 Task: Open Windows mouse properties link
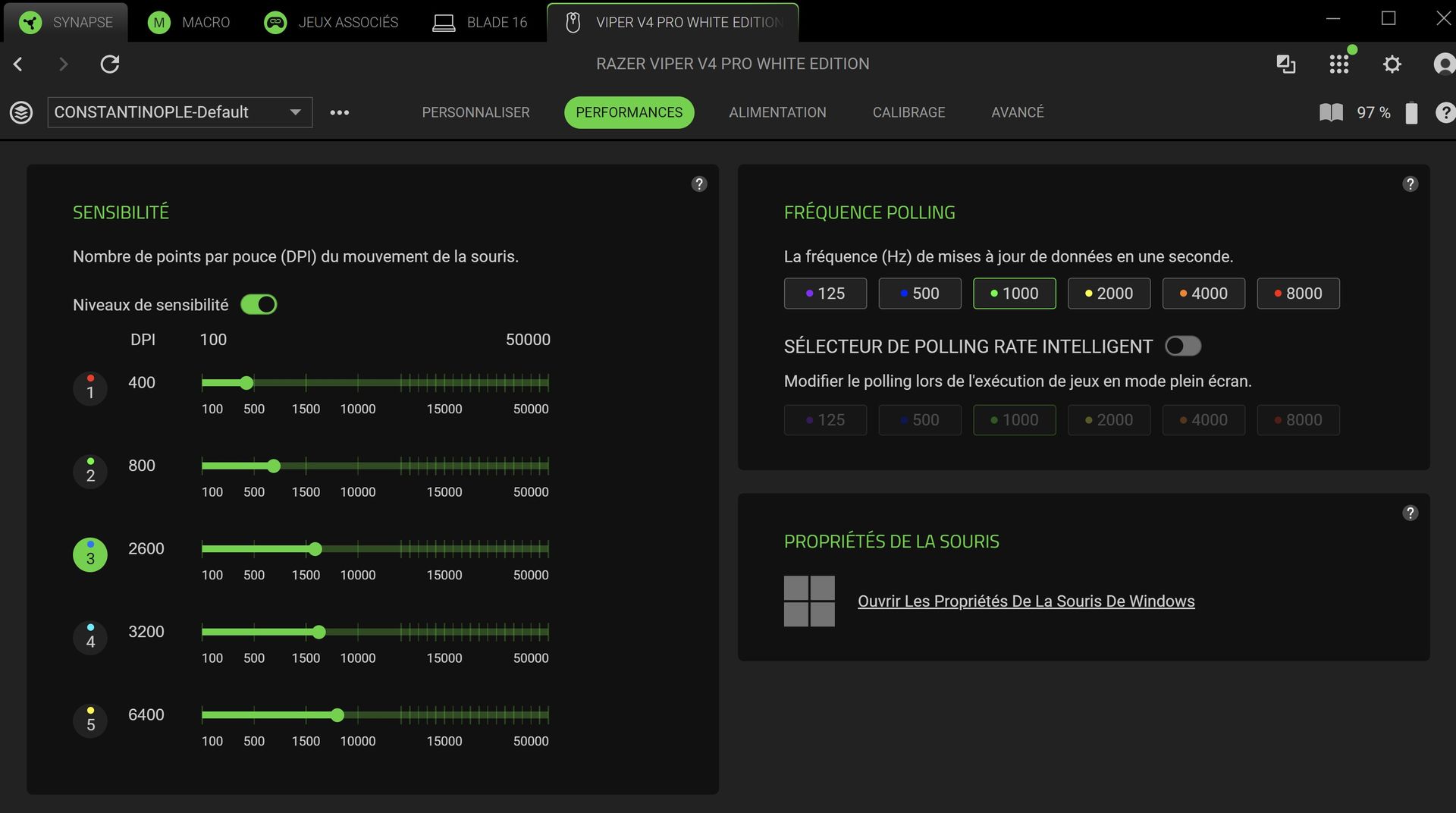(1026, 601)
